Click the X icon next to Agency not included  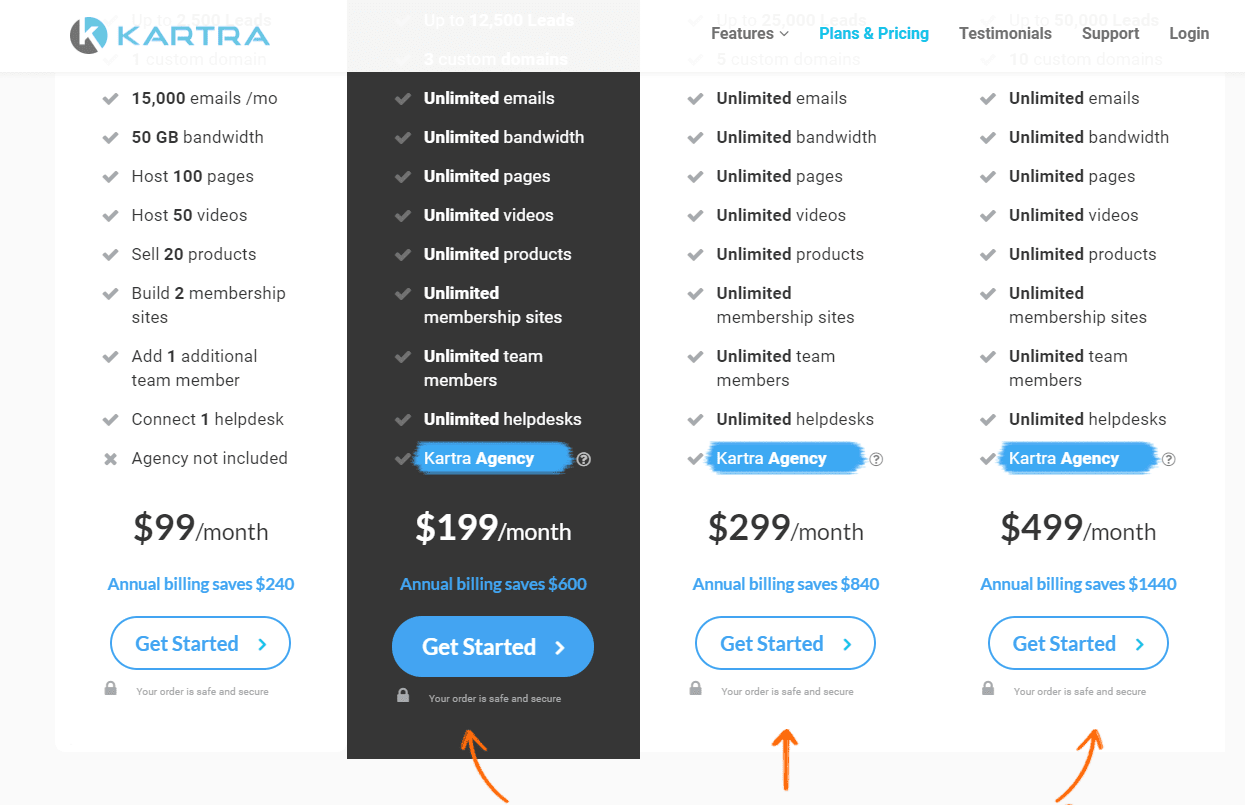coord(111,459)
